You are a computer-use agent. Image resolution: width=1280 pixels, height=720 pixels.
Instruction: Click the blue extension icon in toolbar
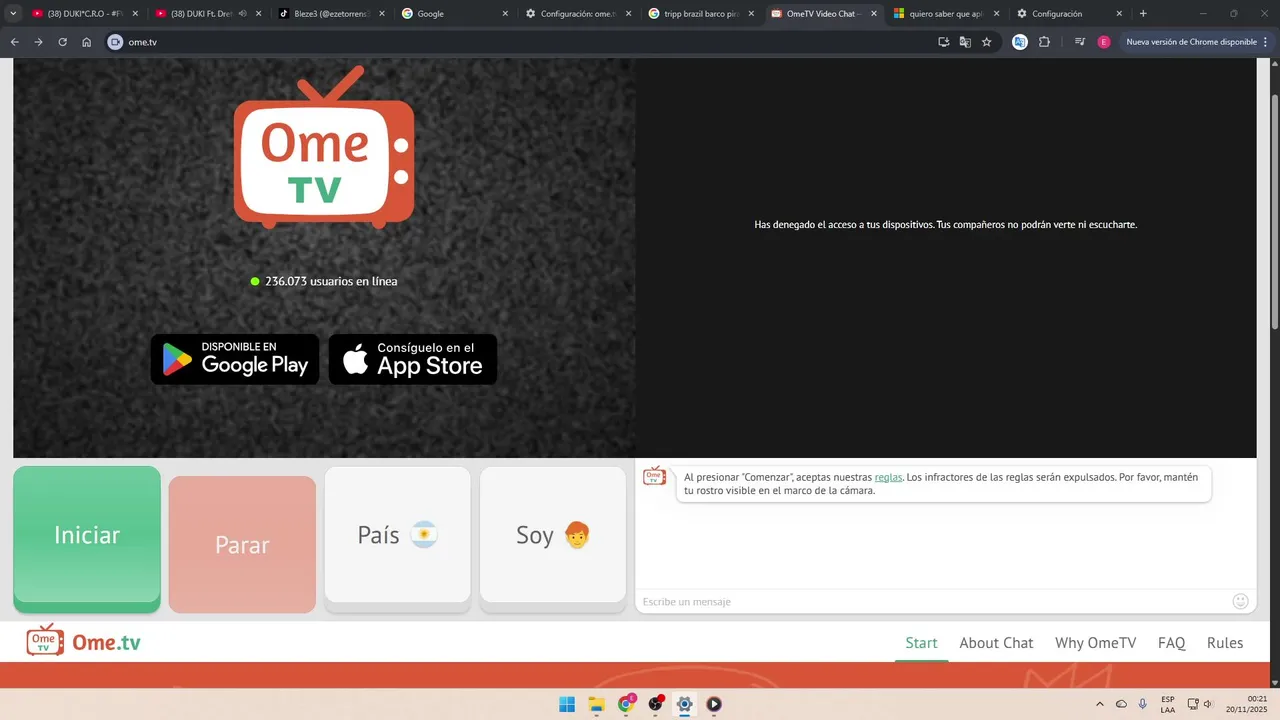1020,42
